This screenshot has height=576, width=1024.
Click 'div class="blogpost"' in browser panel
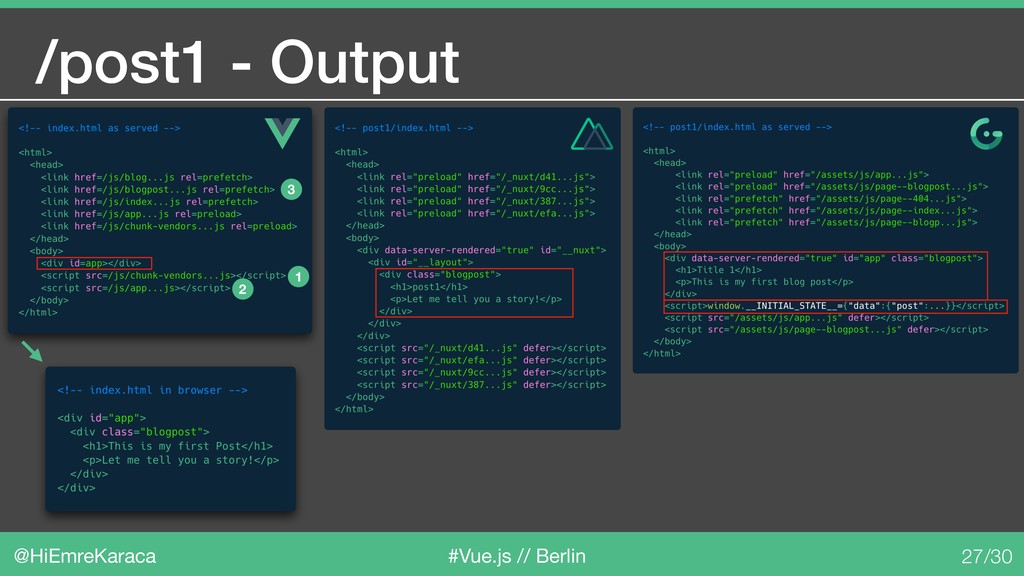click(x=140, y=432)
